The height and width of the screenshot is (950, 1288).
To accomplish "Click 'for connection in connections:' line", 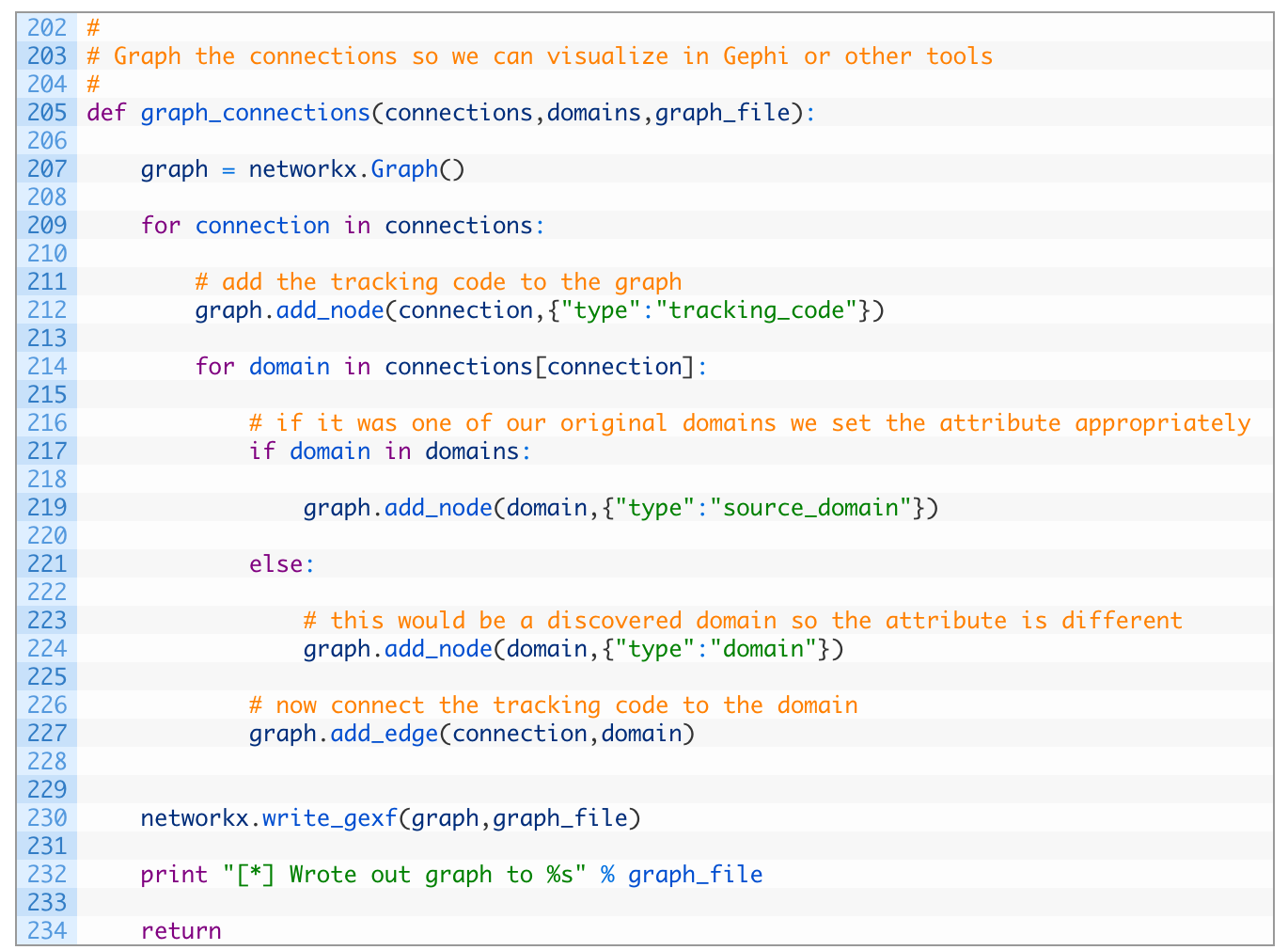I will tap(343, 226).
